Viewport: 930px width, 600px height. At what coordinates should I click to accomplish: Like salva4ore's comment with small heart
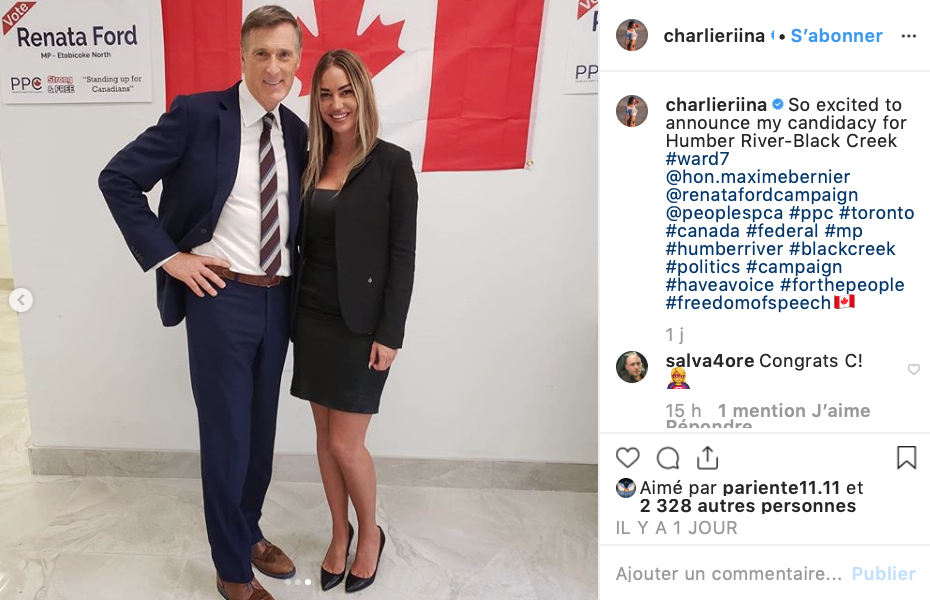[913, 369]
